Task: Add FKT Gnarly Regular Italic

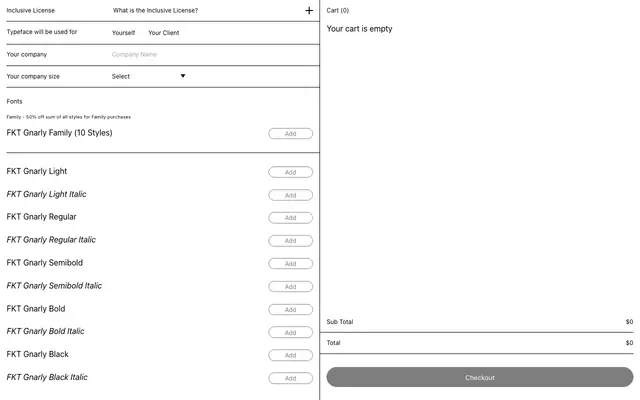Action: (x=291, y=241)
